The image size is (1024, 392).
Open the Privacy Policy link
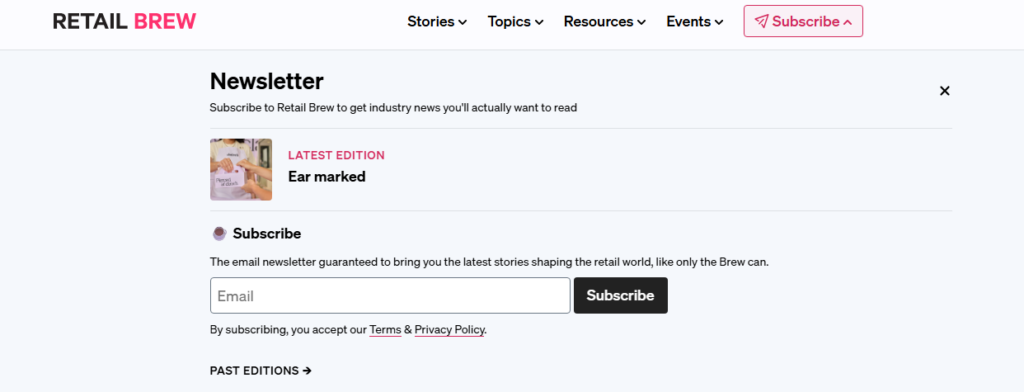[x=449, y=330]
